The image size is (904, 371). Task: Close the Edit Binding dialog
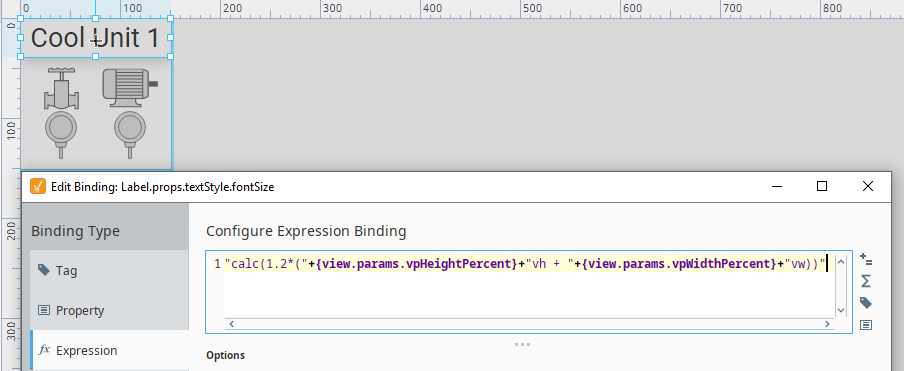(x=868, y=186)
